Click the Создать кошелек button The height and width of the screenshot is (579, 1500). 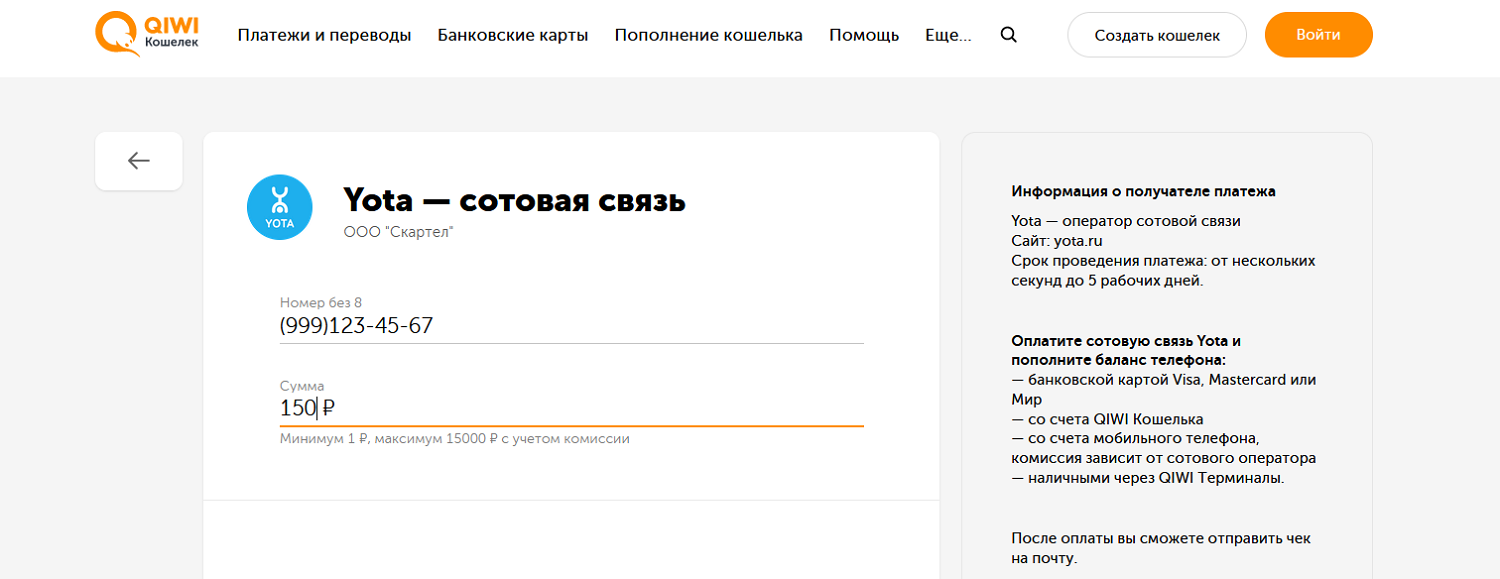click(x=1157, y=35)
